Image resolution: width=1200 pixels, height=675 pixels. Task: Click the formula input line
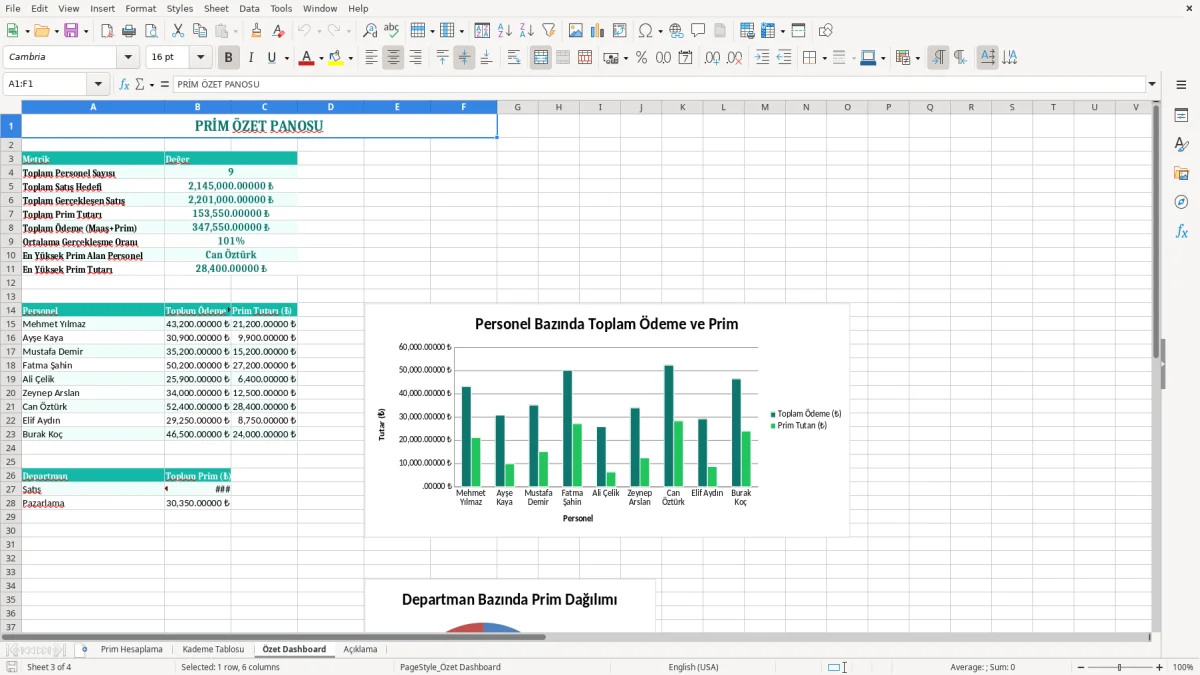coord(659,84)
